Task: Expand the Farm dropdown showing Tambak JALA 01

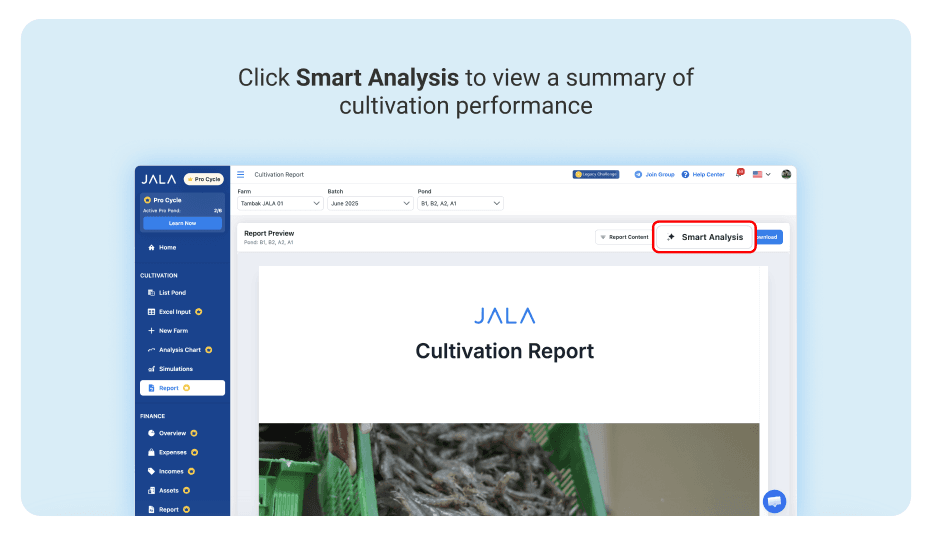Action: 280,203
